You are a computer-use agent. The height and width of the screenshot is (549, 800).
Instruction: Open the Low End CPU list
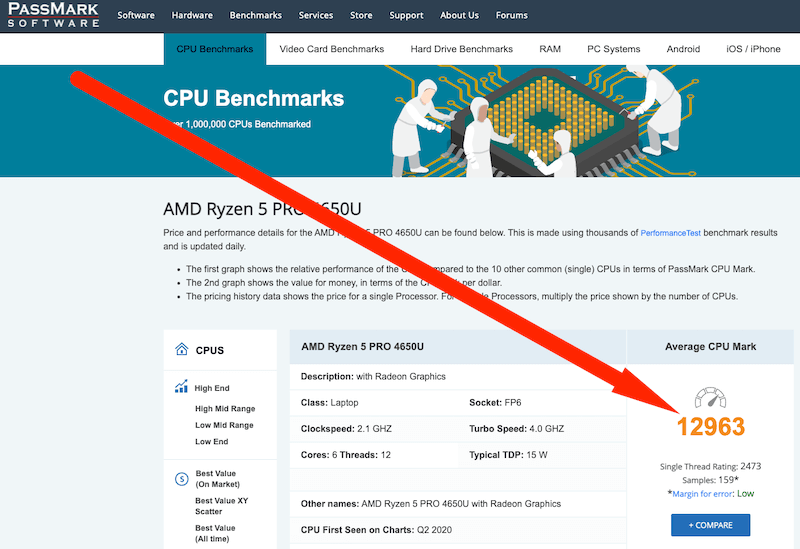click(x=211, y=441)
